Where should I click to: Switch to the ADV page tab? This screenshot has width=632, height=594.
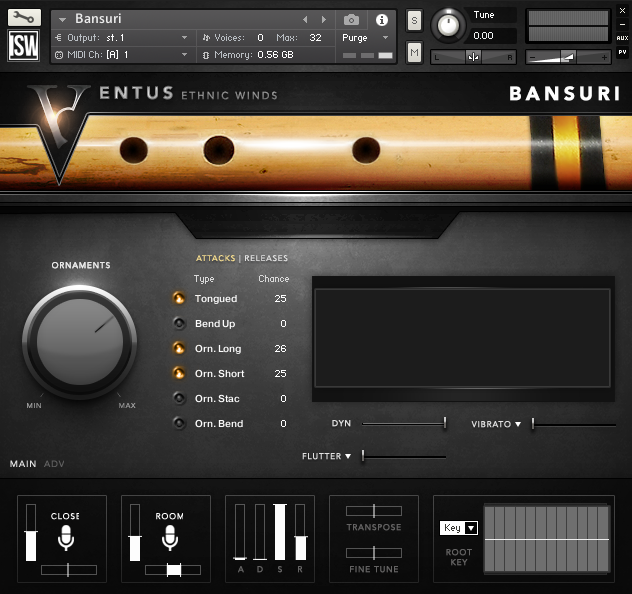(x=54, y=464)
